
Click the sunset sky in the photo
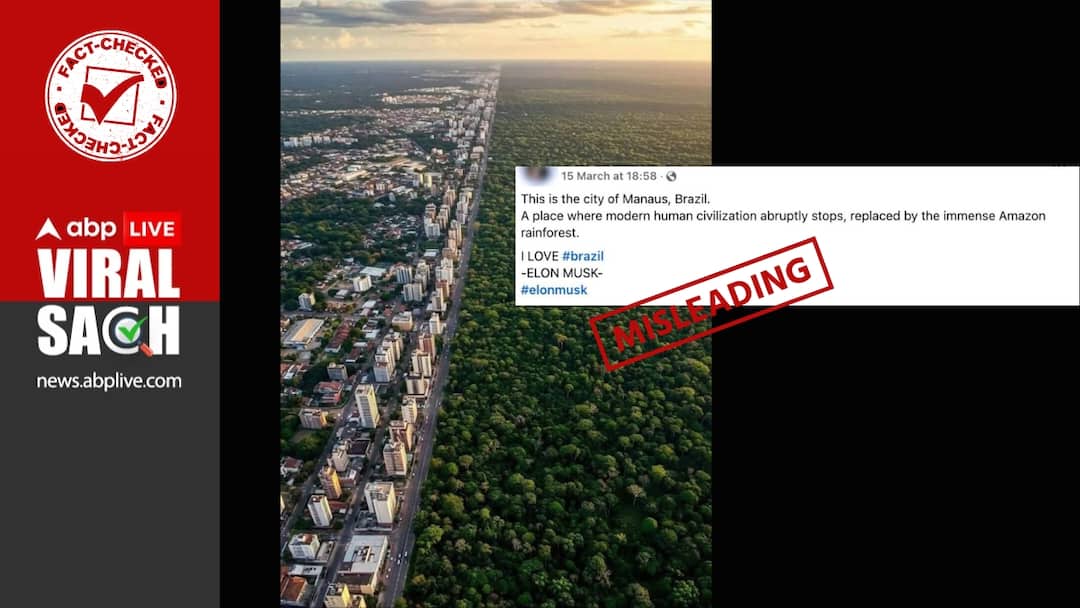[x=496, y=29]
